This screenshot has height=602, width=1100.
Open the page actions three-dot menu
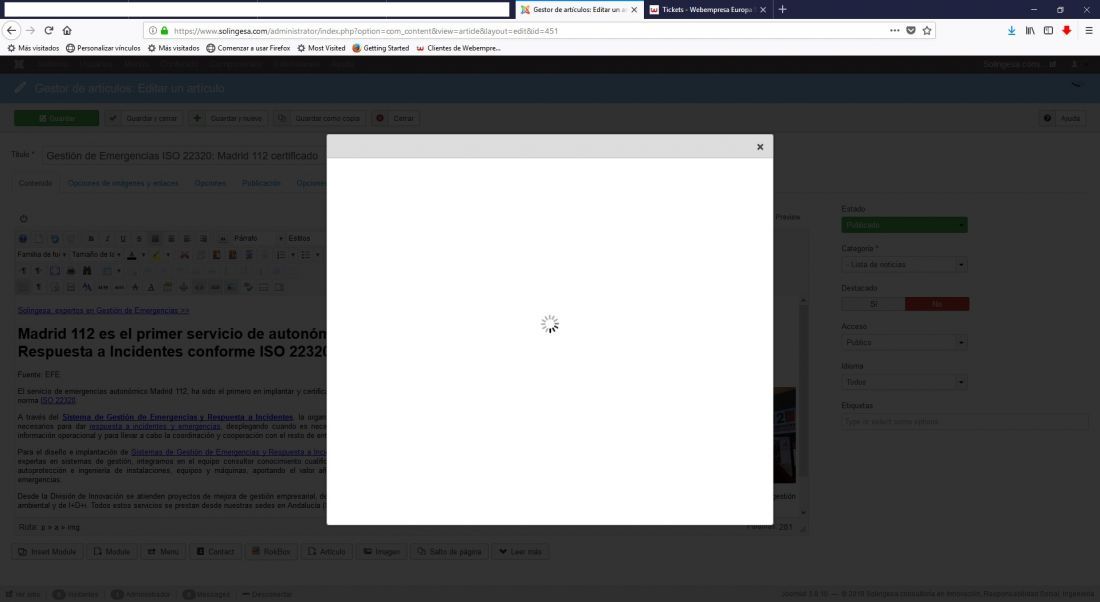(894, 30)
